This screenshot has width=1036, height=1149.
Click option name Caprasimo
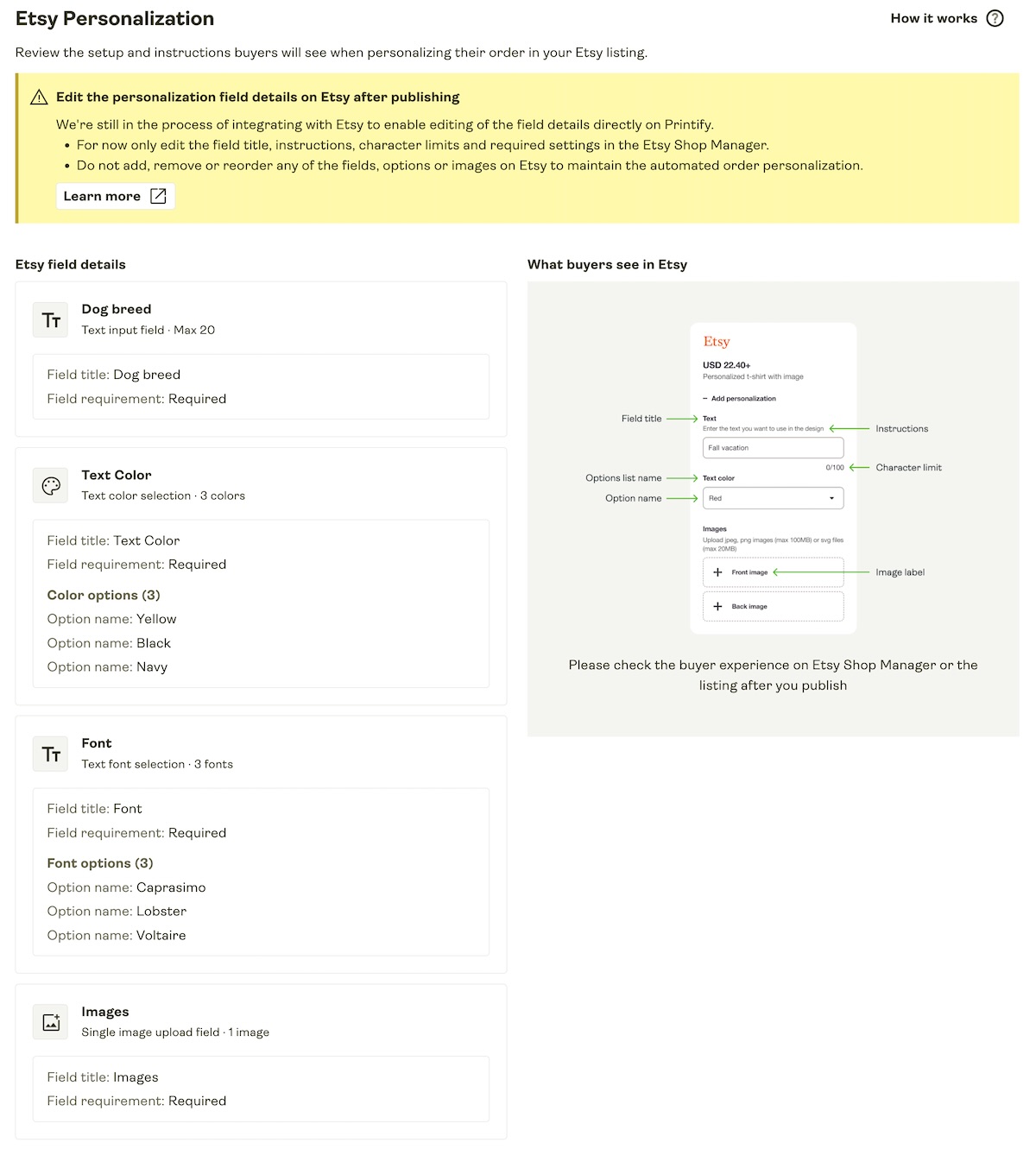(x=171, y=887)
